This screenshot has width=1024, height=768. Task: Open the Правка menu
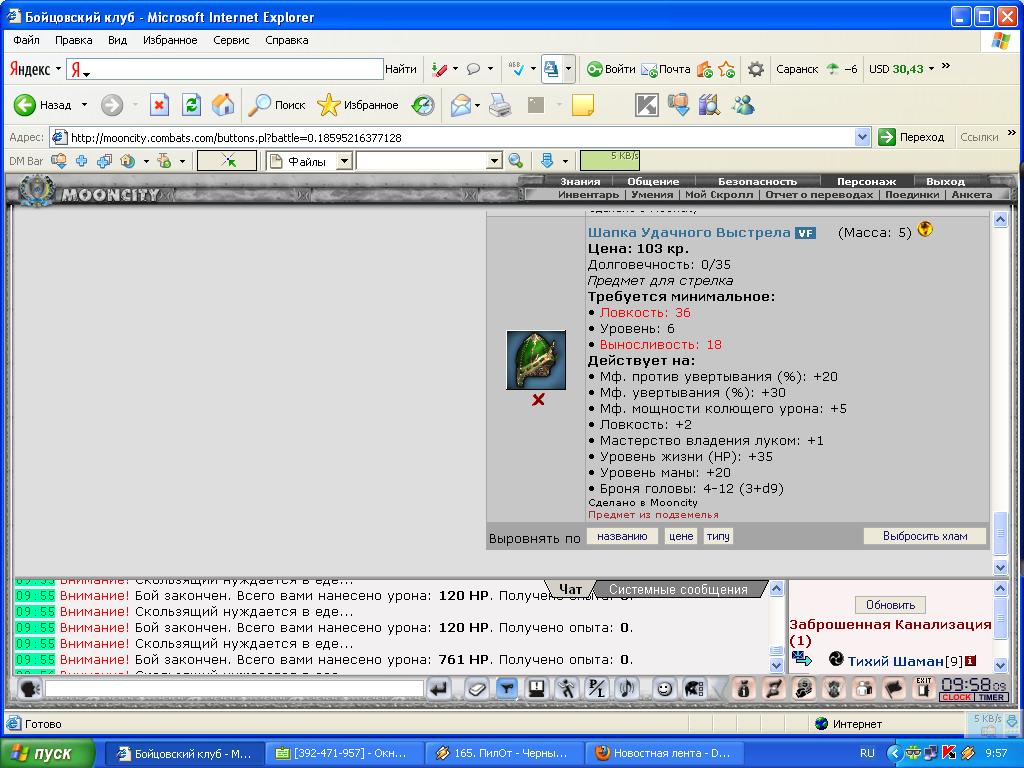pyautogui.click(x=73, y=40)
